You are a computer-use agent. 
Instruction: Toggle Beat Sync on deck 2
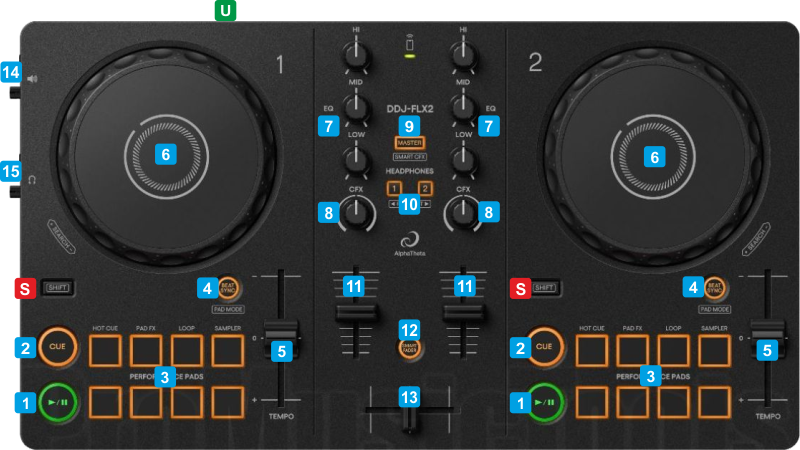pos(715,288)
